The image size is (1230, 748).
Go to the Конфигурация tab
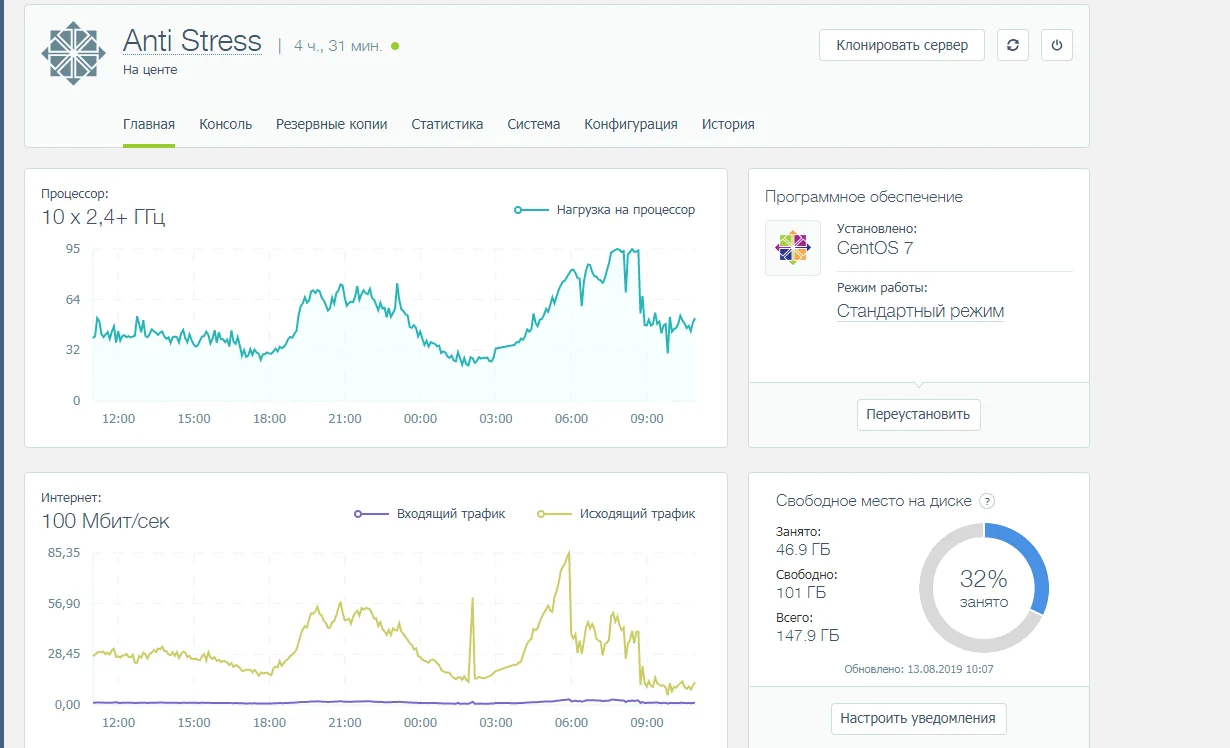pyautogui.click(x=631, y=124)
